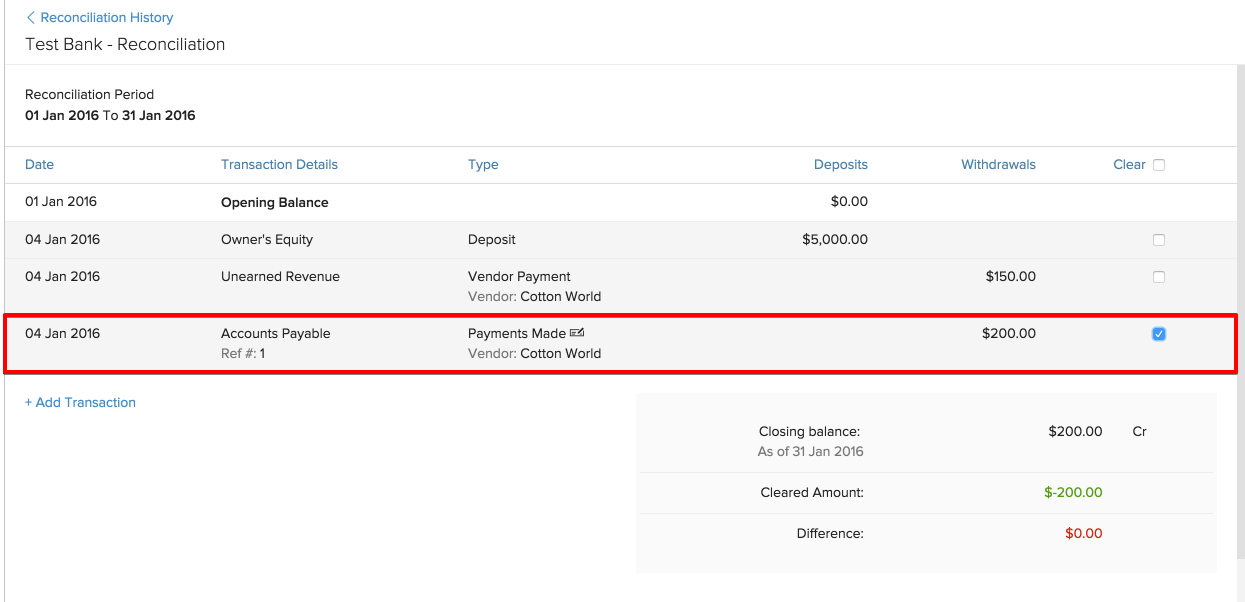Uncheck the Accounts Payable cleared checkbox

point(1159,333)
